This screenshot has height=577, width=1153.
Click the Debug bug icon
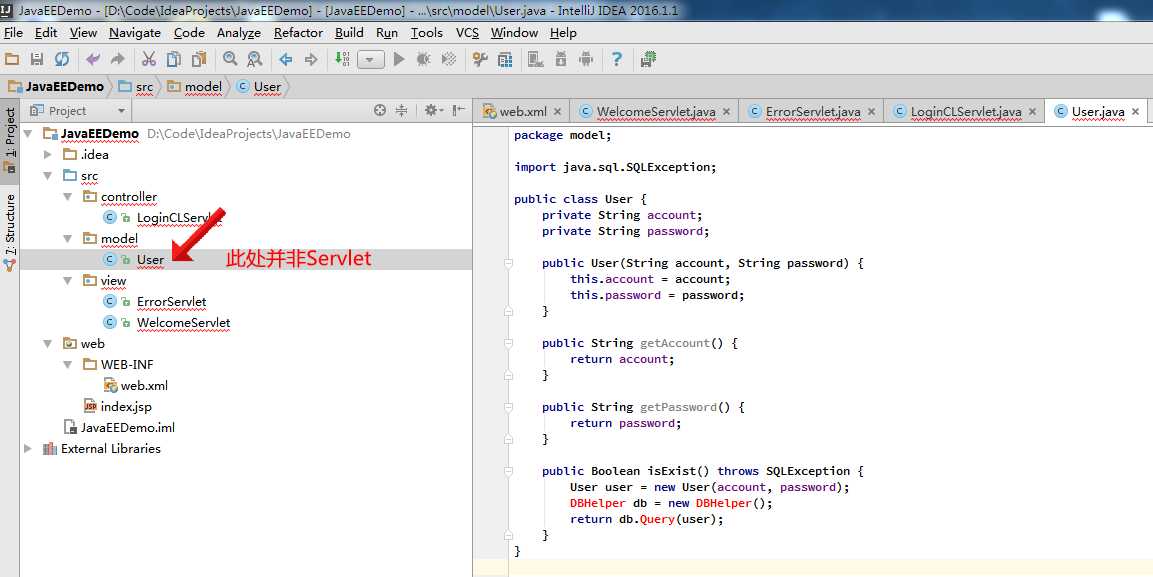click(424, 60)
